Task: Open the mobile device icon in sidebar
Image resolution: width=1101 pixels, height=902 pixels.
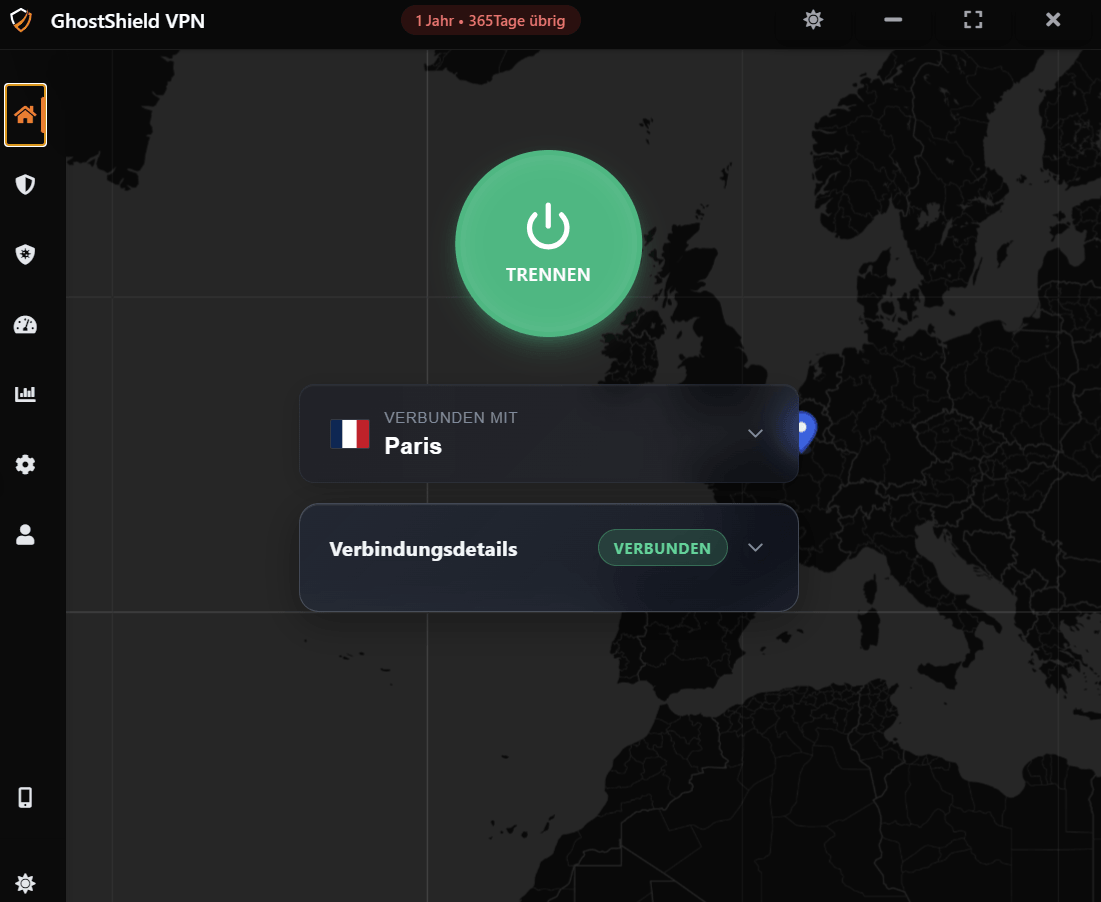Action: click(25, 797)
